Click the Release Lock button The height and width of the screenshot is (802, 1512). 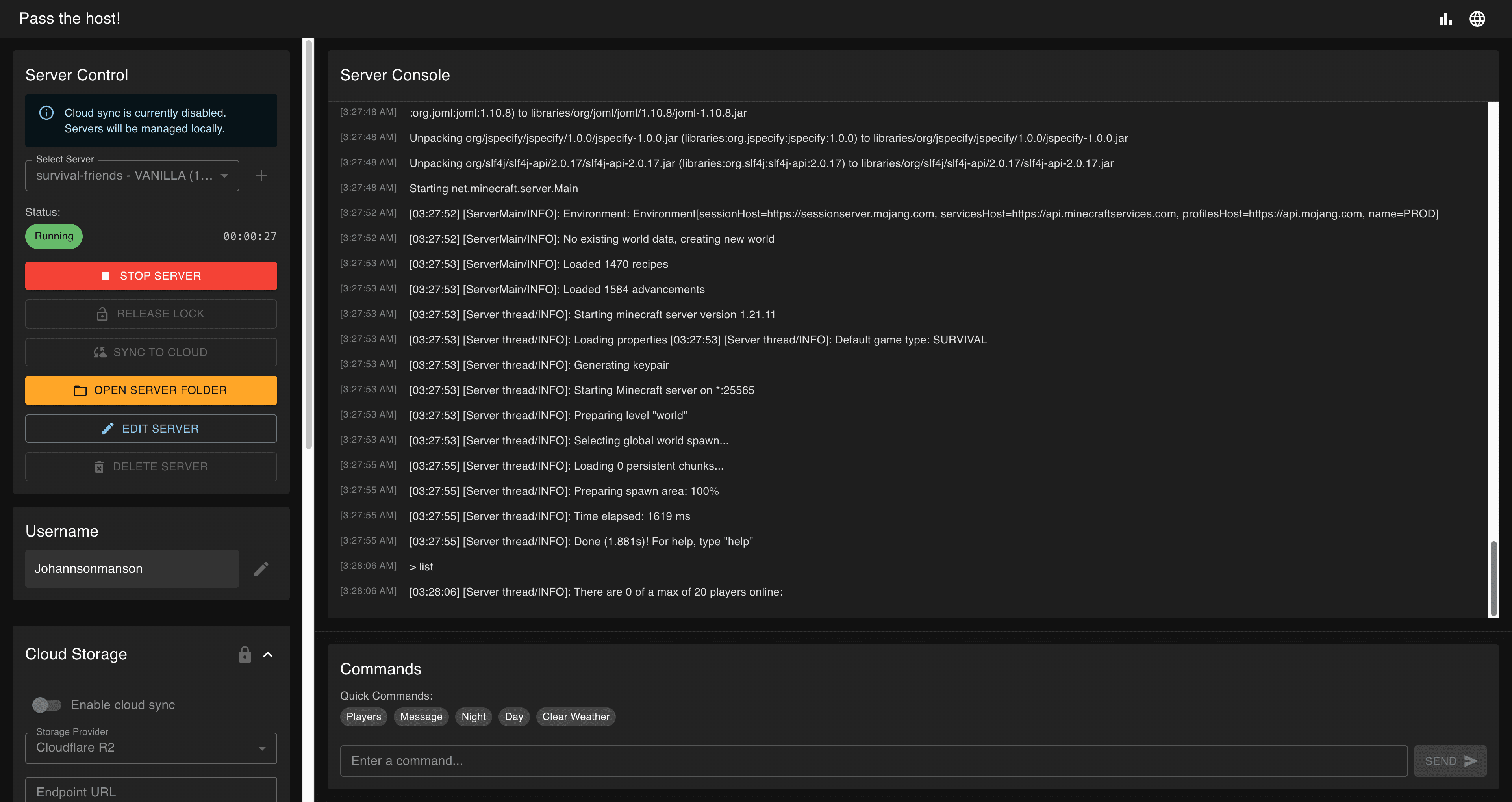[x=151, y=314]
